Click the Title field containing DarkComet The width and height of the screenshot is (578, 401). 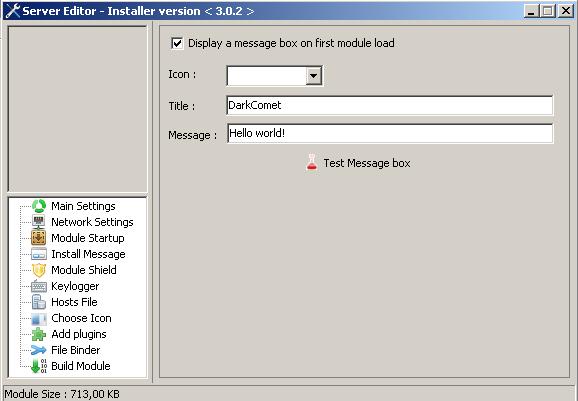[x=390, y=105]
